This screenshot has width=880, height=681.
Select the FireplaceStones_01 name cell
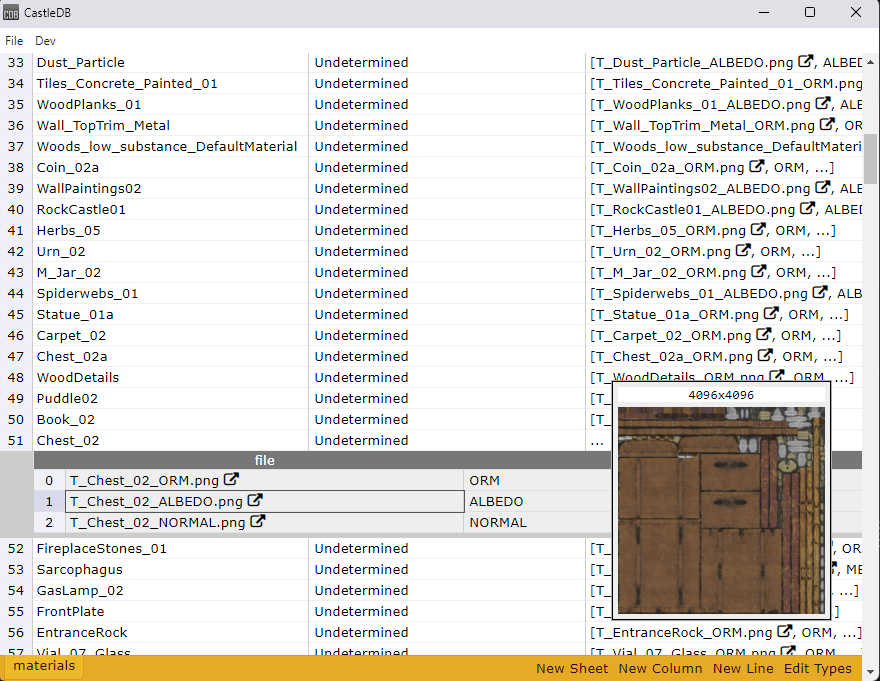(171, 549)
